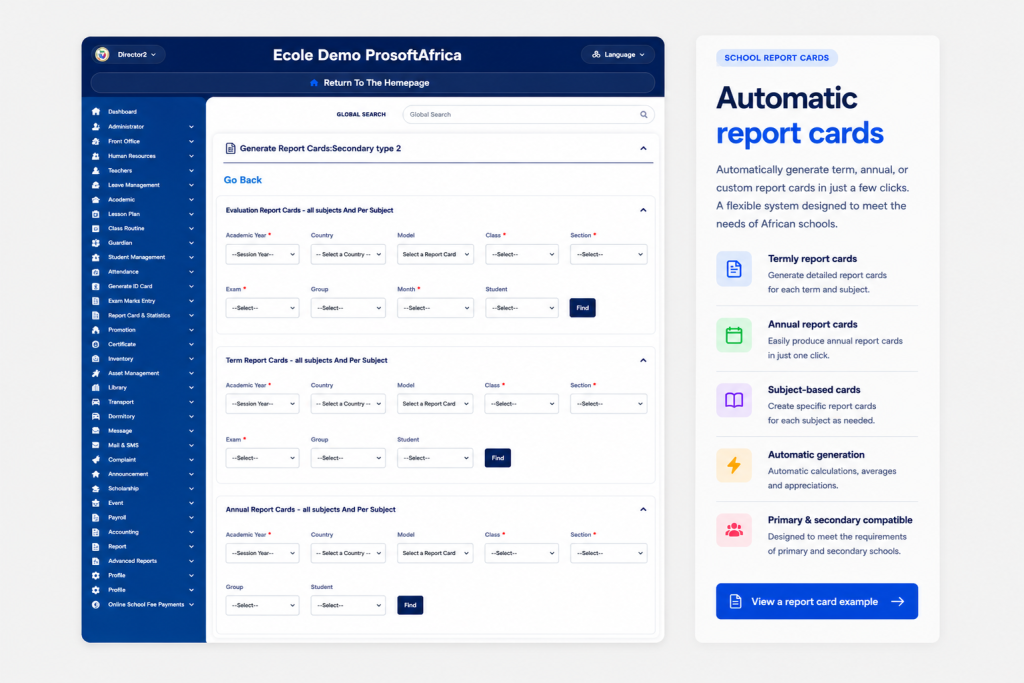
Task: Click the Mail & SMS envelope icon
Action: [x=96, y=445]
